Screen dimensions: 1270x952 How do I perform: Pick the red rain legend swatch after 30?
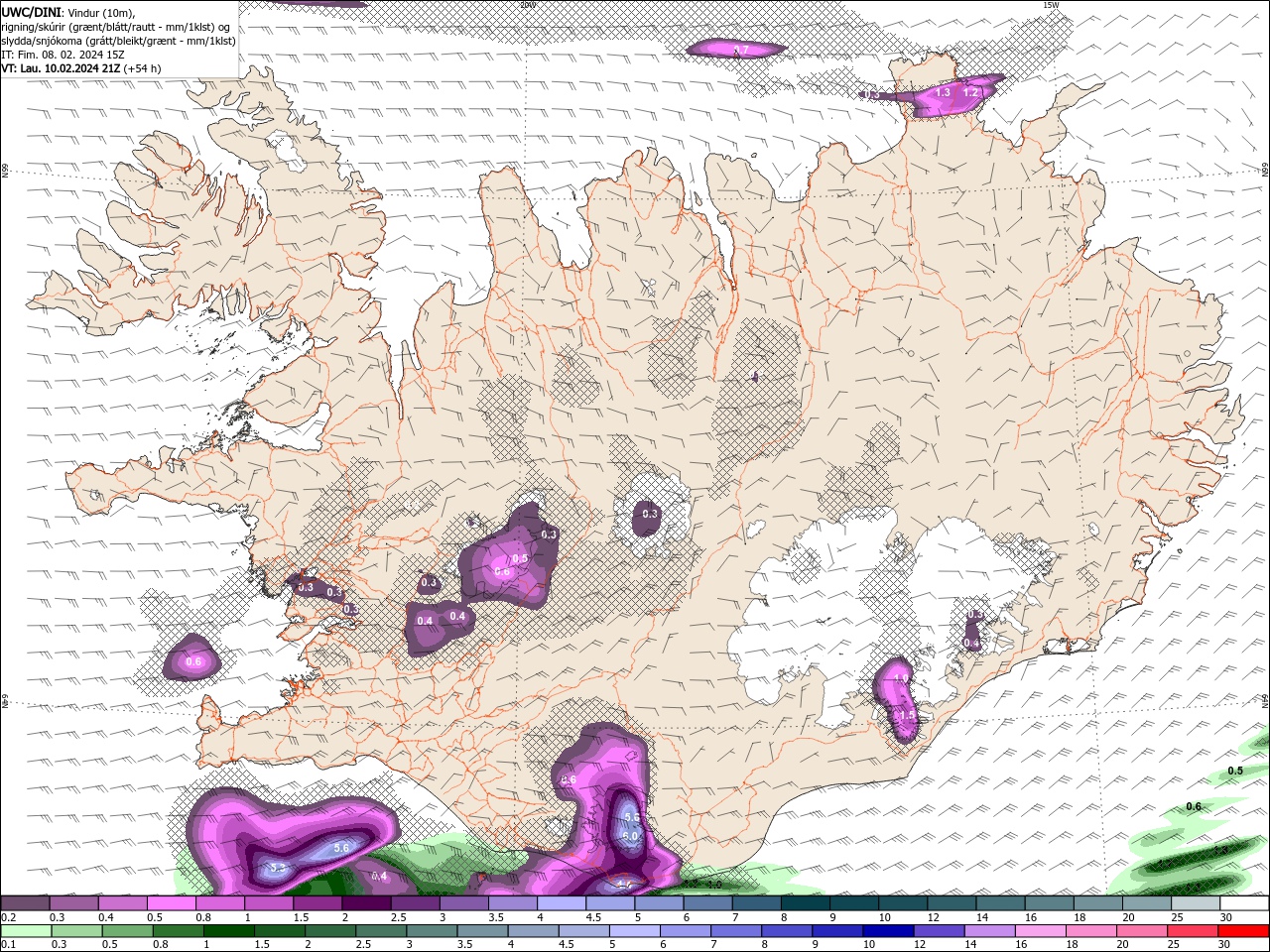click(x=1244, y=931)
